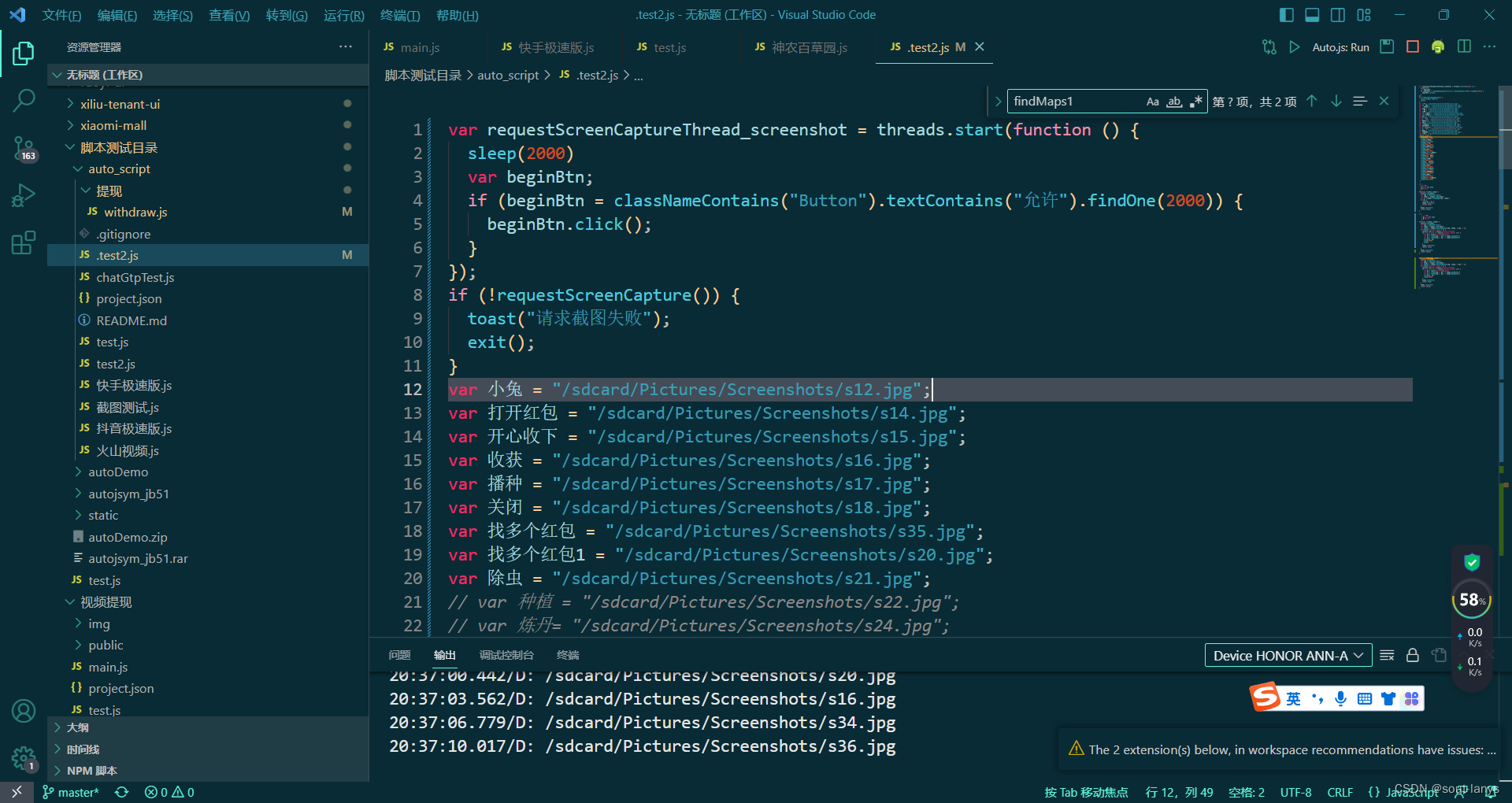The image size is (1512, 803).
Task: Open the 运行(R) menu
Action: point(343,15)
